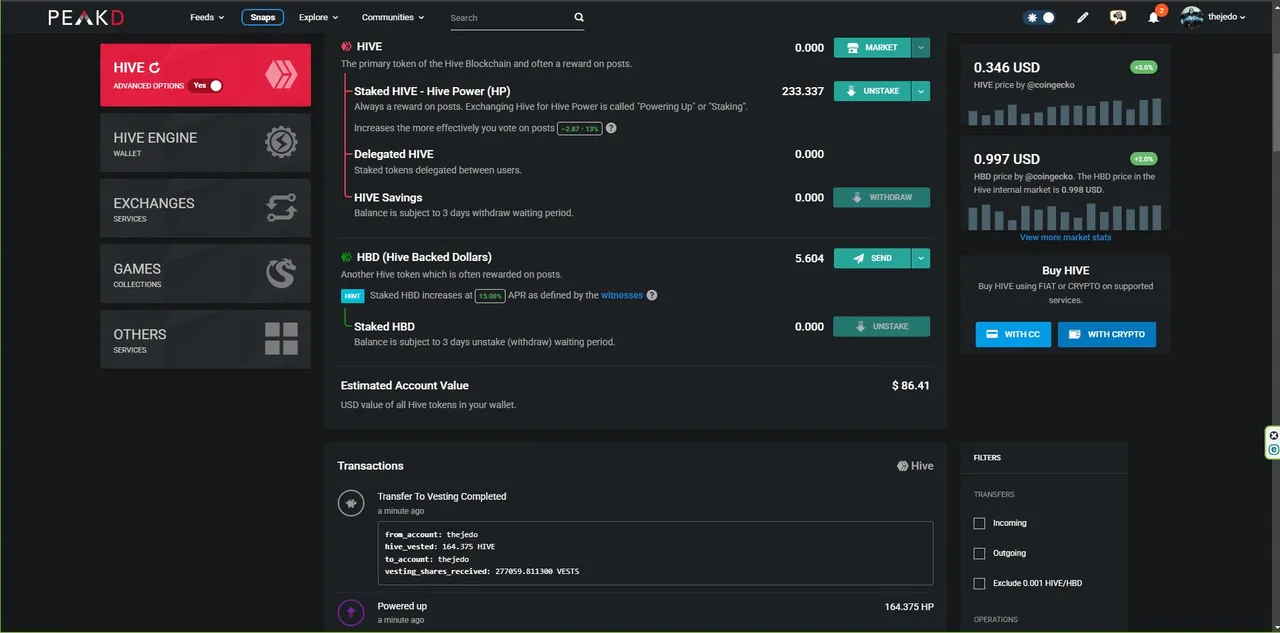The image size is (1280, 633).
Task: Click the teal HINT label
Action: click(352, 296)
